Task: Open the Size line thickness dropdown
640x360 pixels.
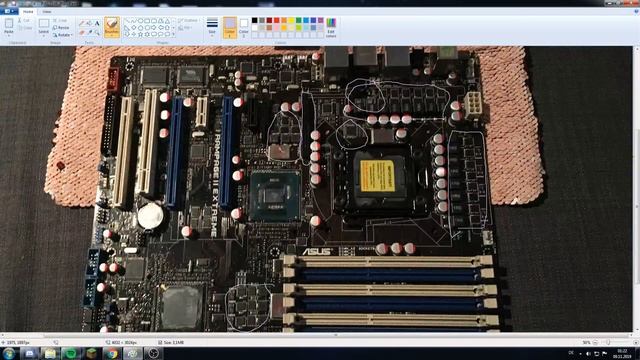Action: 212,27
